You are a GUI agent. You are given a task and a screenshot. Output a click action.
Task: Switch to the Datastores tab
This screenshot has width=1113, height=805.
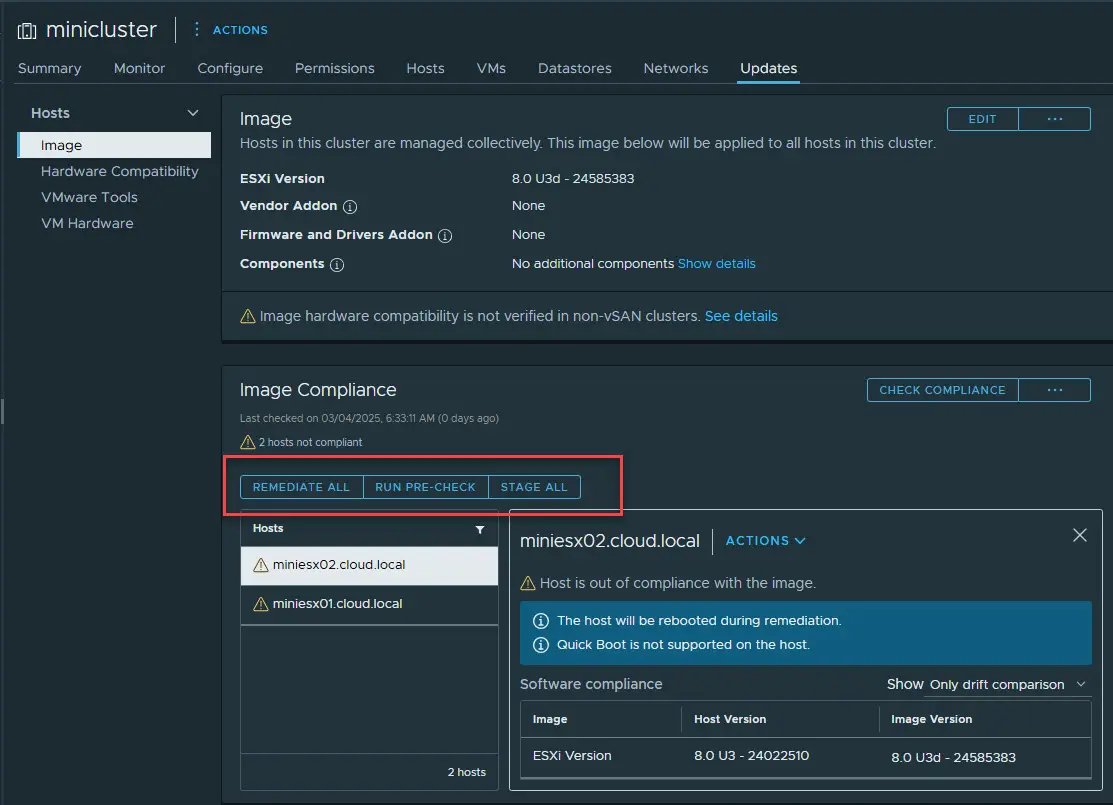[x=574, y=68]
